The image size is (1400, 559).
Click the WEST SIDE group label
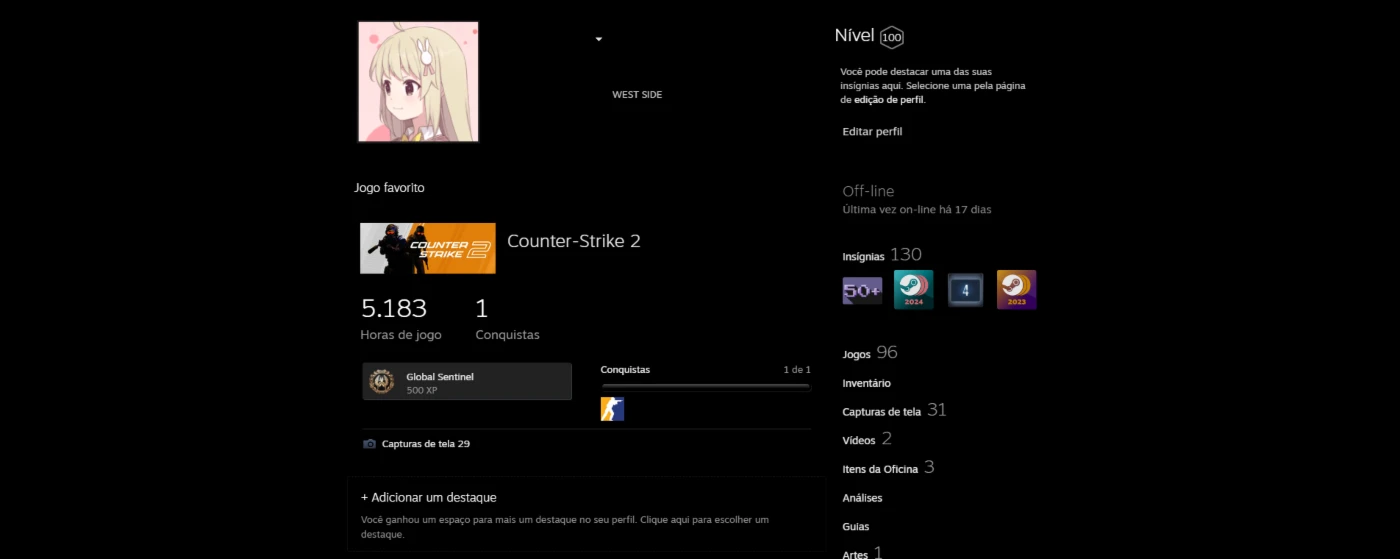[637, 95]
